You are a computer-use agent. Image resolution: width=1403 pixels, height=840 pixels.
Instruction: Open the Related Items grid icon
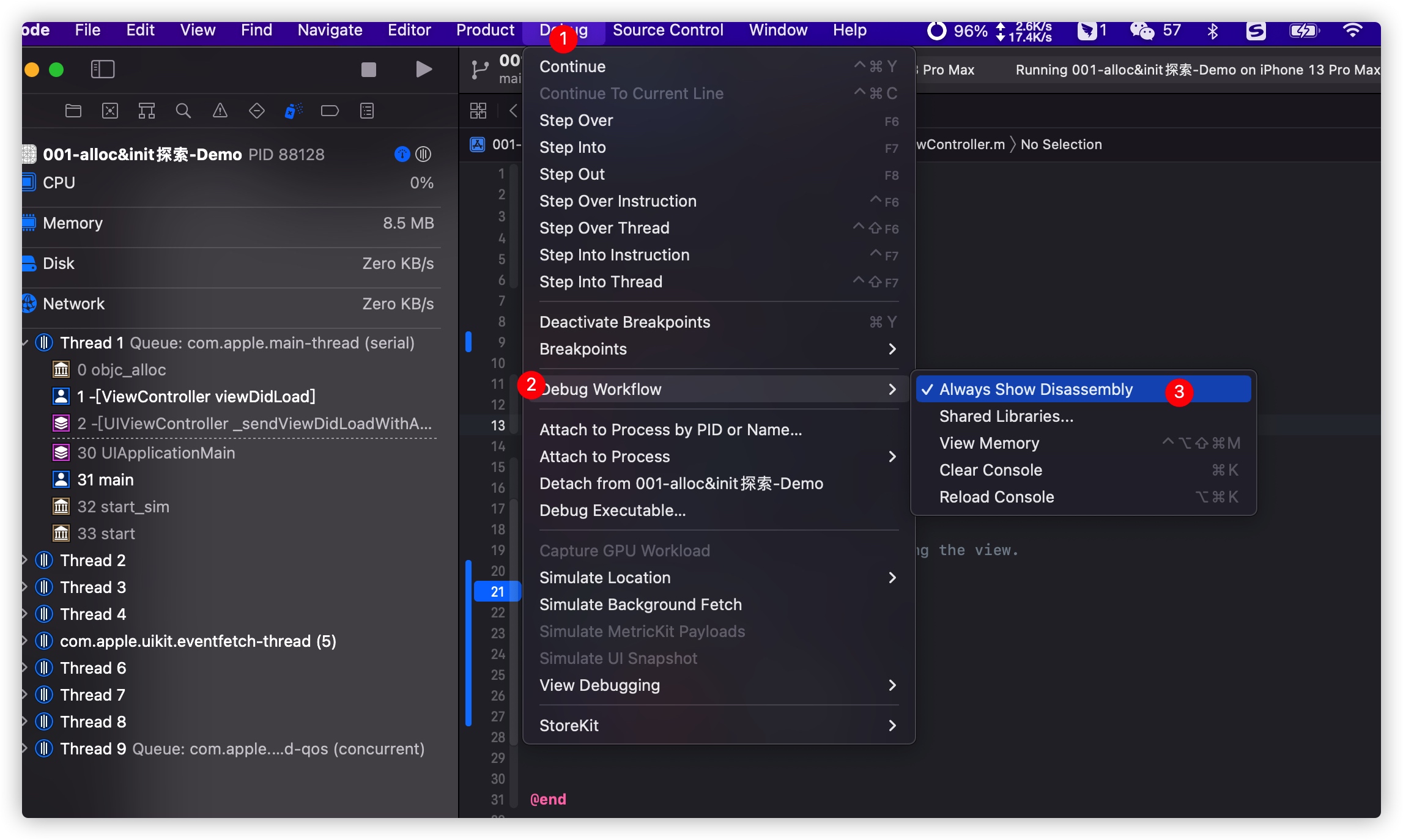[x=478, y=111]
